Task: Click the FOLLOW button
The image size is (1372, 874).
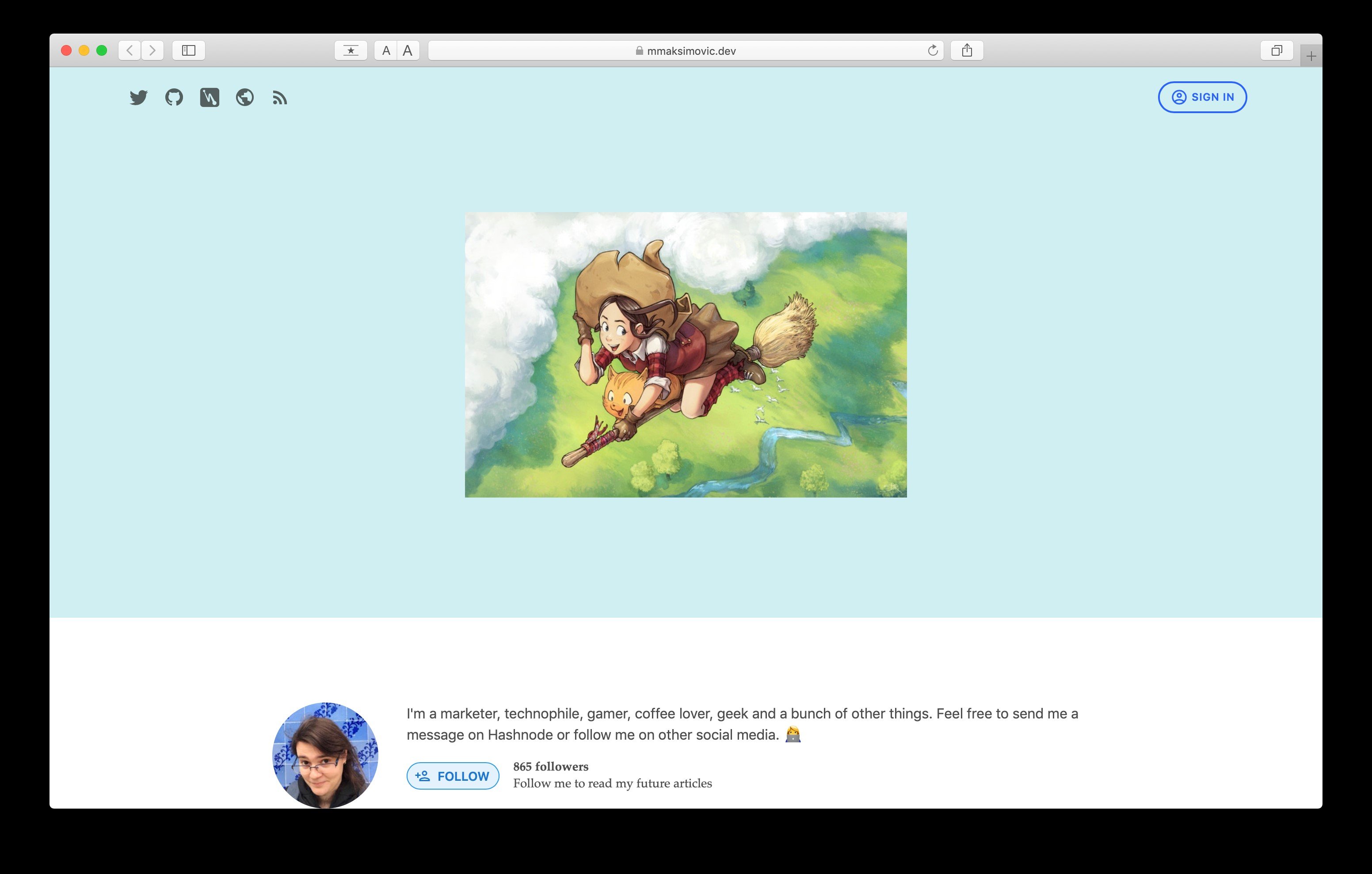Action: [x=453, y=775]
